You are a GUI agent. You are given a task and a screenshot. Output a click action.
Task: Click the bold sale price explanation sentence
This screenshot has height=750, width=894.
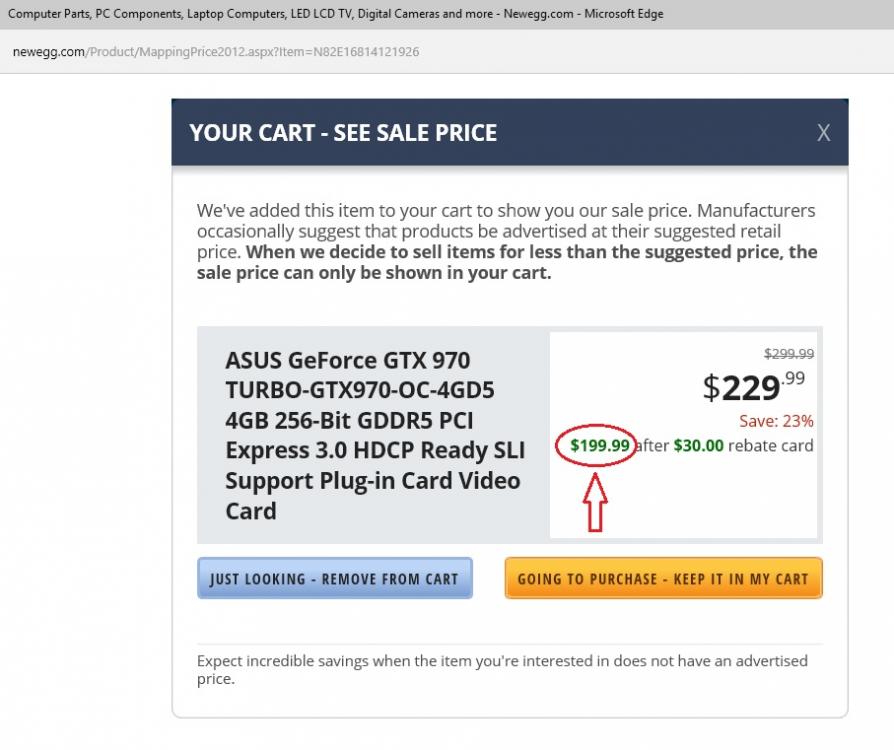(x=507, y=262)
